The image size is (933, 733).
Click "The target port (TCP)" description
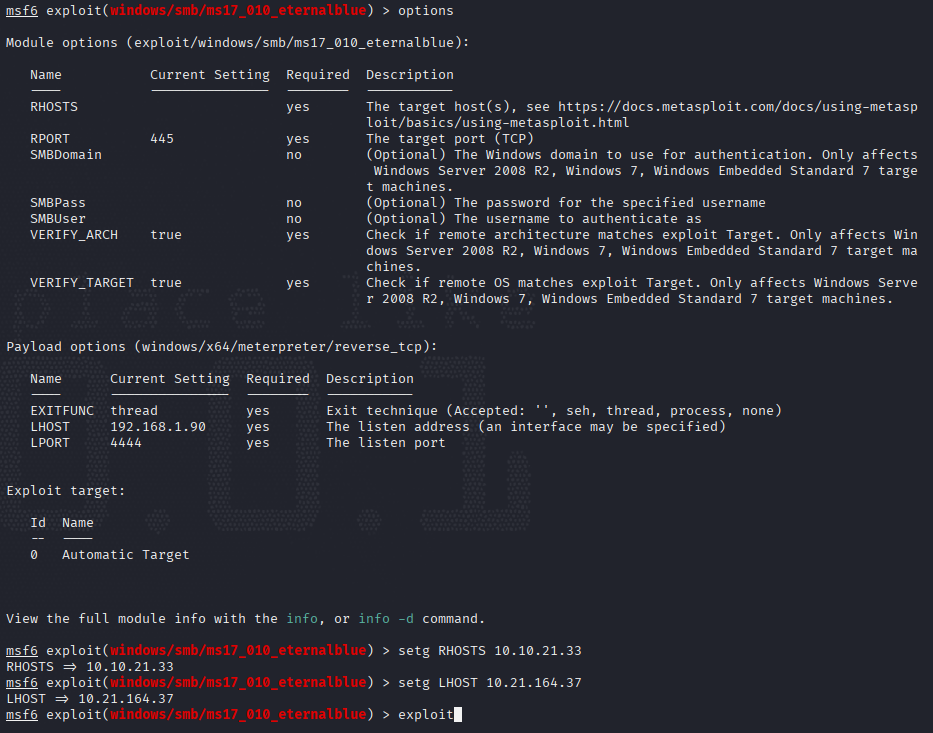[450, 139]
